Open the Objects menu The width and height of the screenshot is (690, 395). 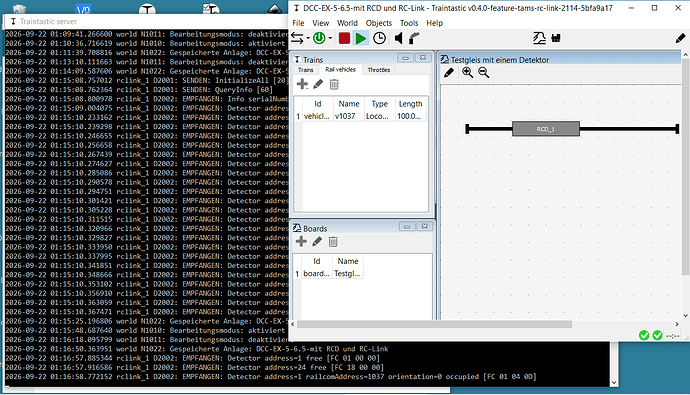(x=378, y=23)
